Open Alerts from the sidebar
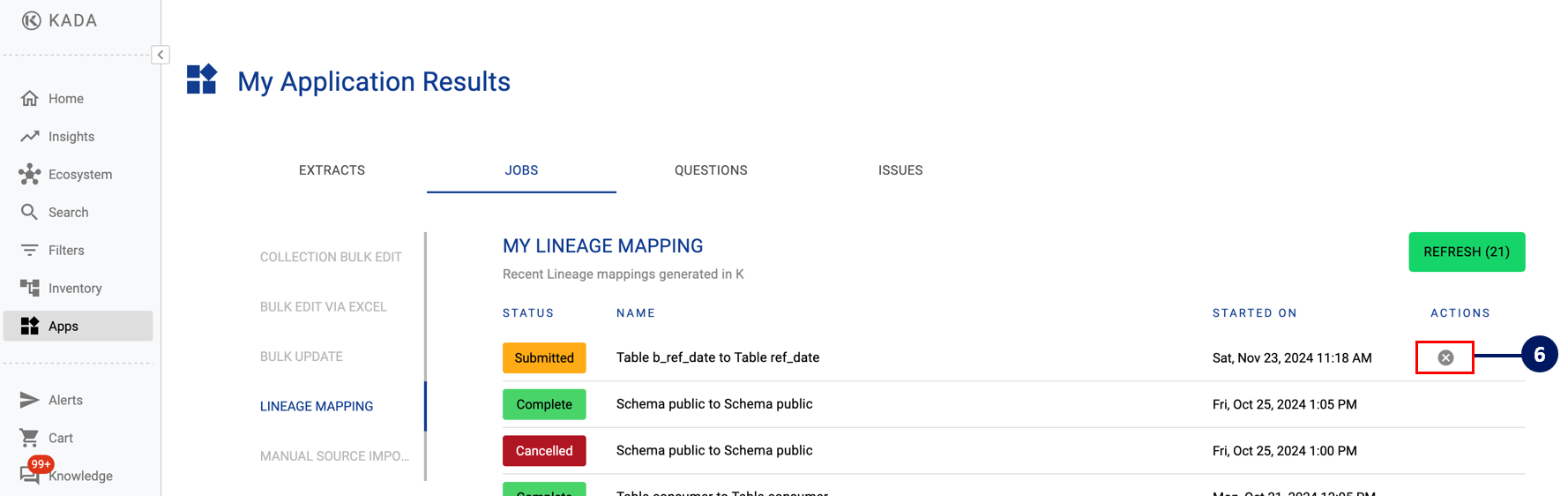1568x496 pixels. coord(65,400)
